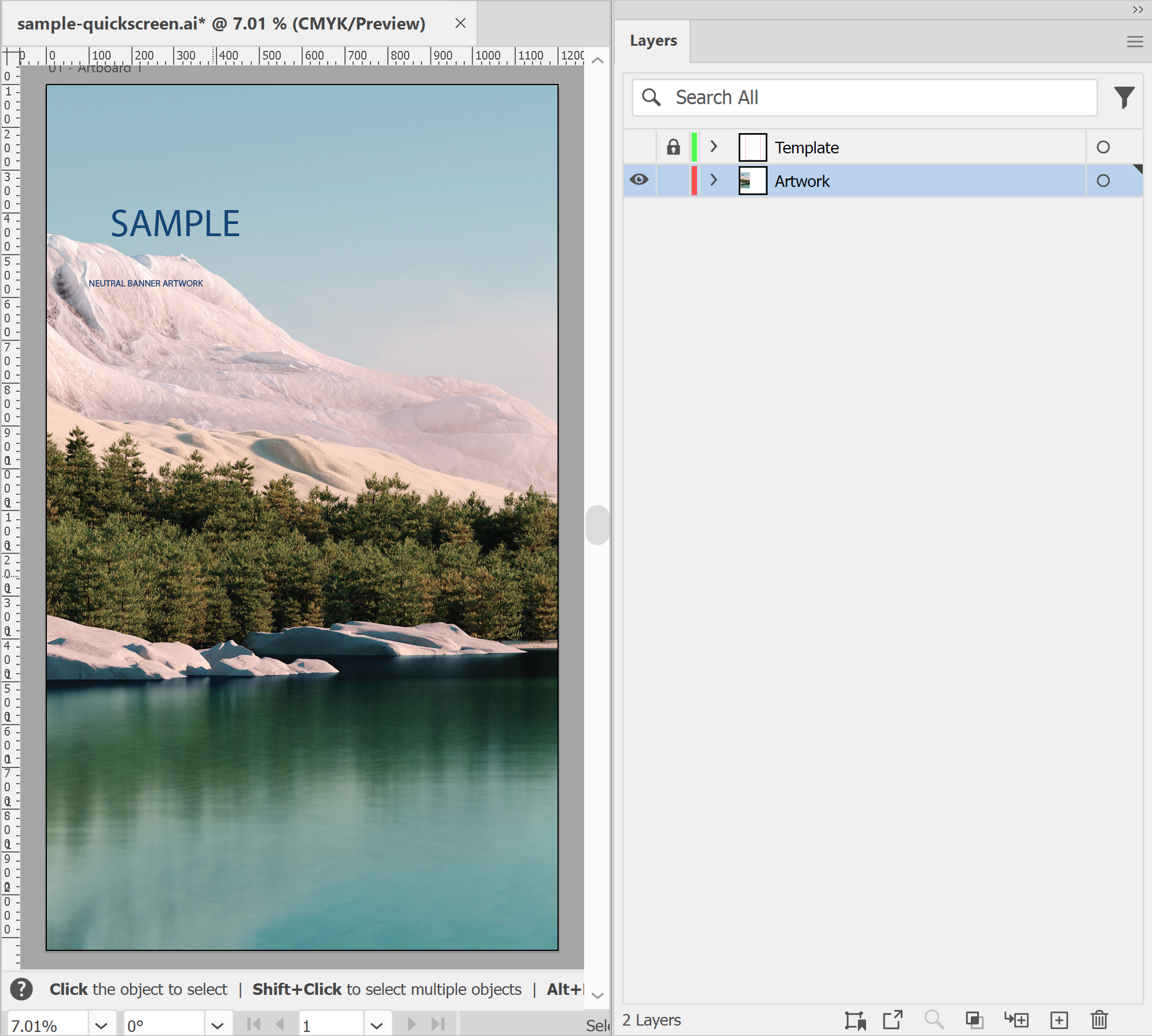Click Collect for Export icon
1152x1036 pixels.
(x=855, y=1020)
